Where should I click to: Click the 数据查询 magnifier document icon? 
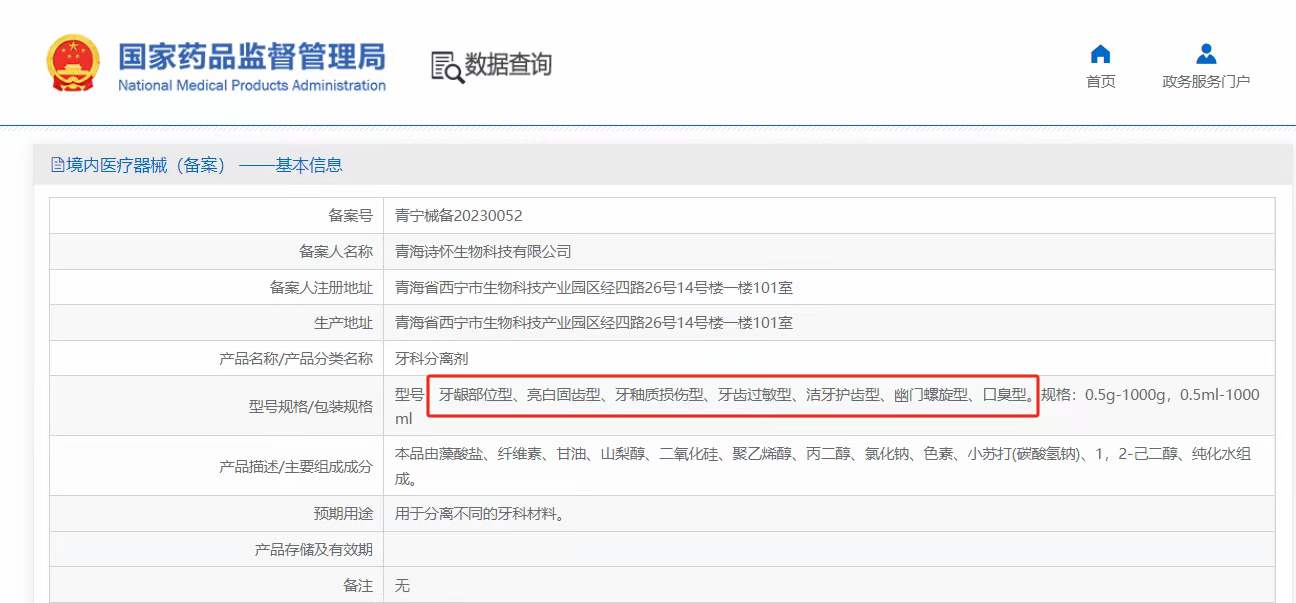click(447, 66)
